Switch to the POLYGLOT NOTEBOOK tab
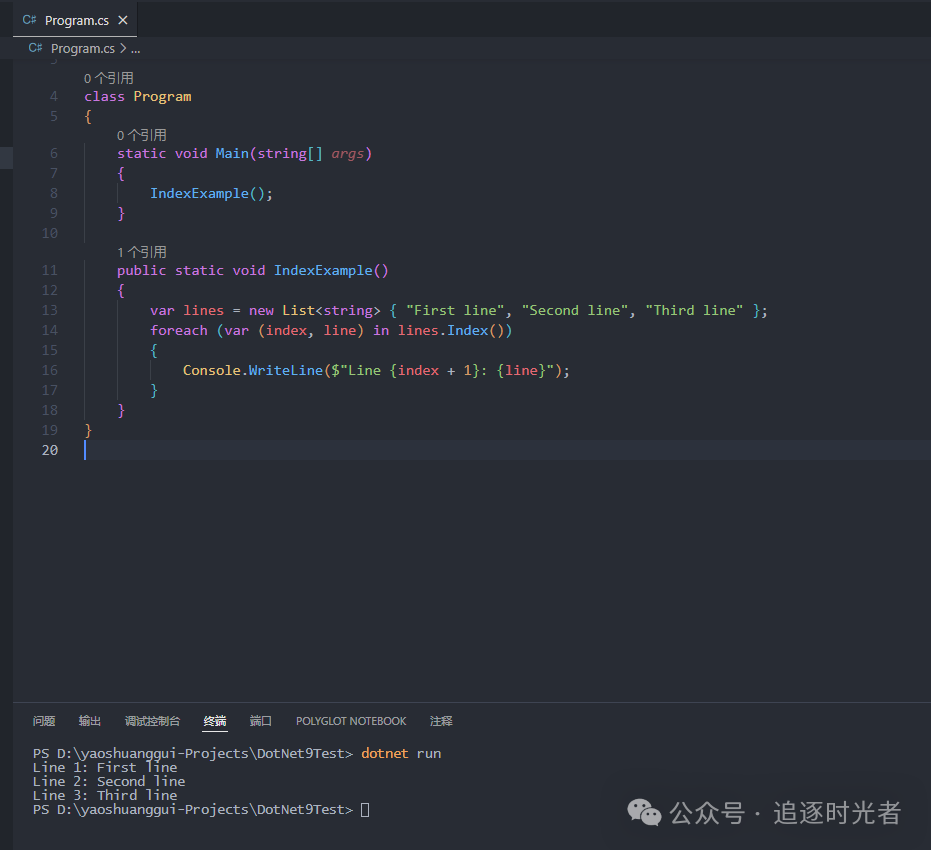This screenshot has width=931, height=850. 351,721
